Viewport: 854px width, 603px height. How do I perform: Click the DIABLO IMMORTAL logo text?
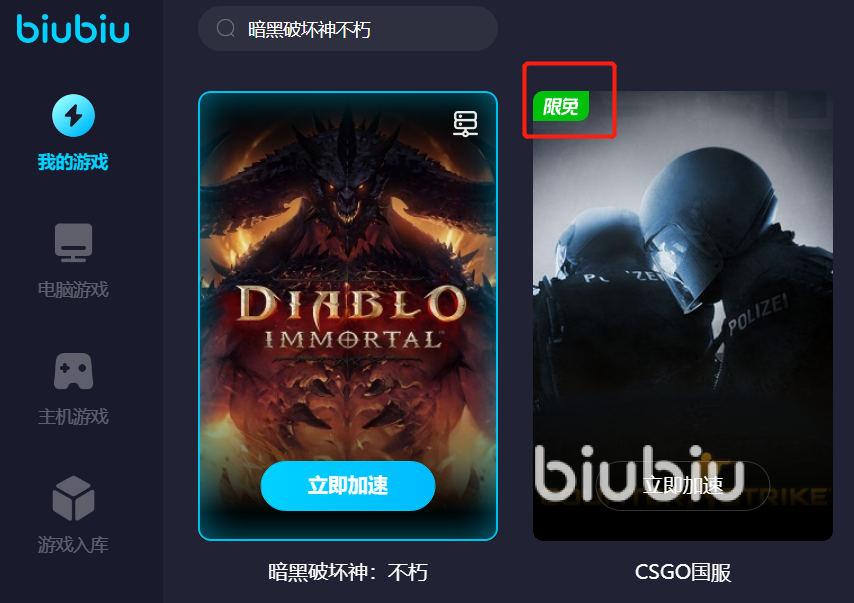pos(351,318)
